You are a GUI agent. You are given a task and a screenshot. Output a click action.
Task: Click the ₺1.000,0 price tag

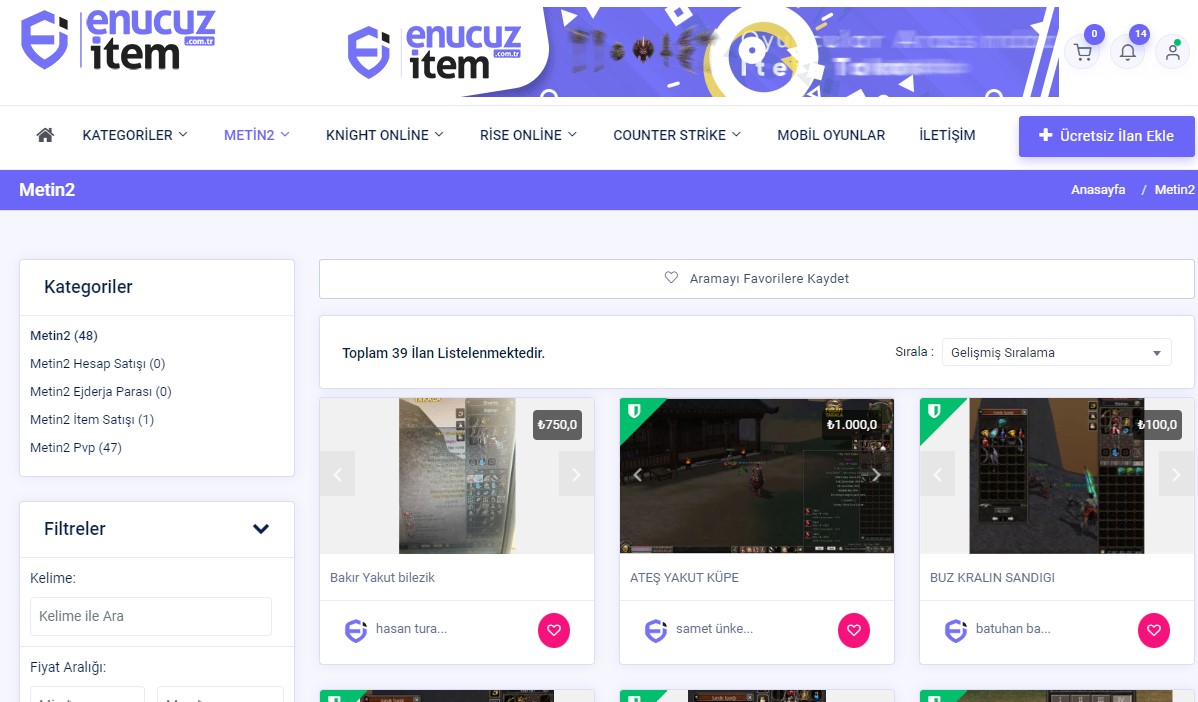852,425
